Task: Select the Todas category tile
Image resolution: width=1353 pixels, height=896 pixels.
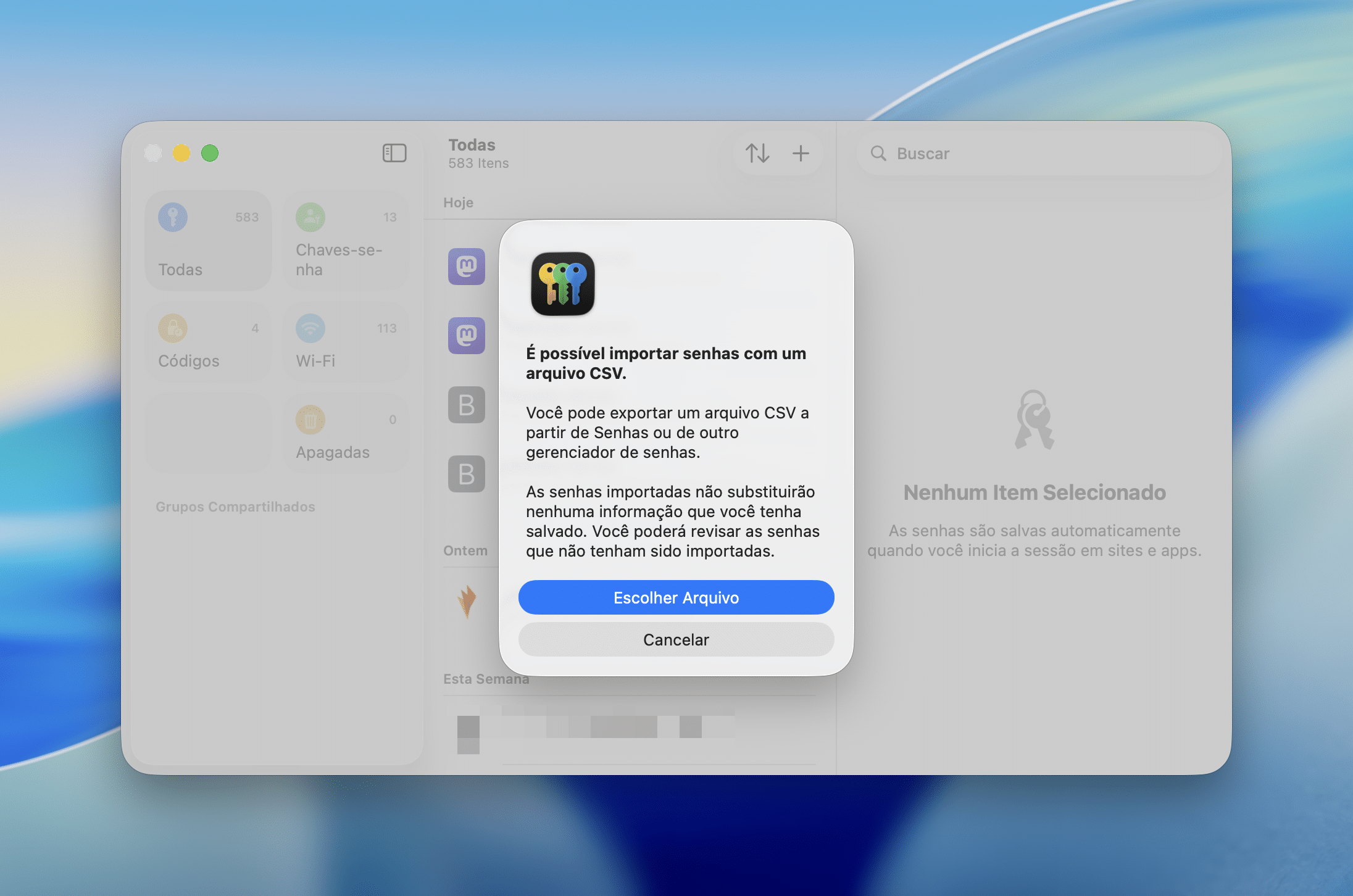Action: click(209, 241)
